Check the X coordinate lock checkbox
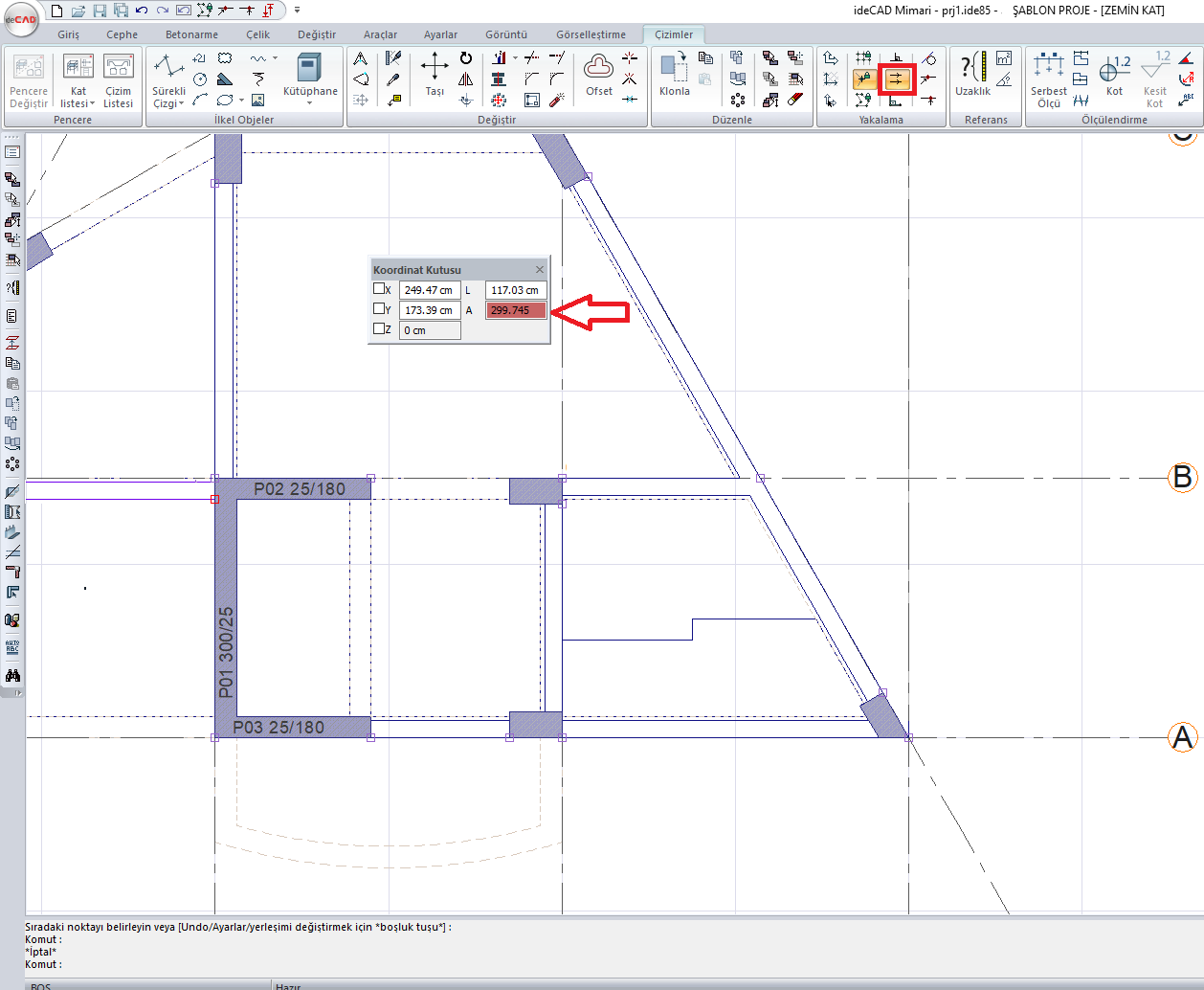This screenshot has height=990, width=1204. pyautogui.click(x=380, y=289)
